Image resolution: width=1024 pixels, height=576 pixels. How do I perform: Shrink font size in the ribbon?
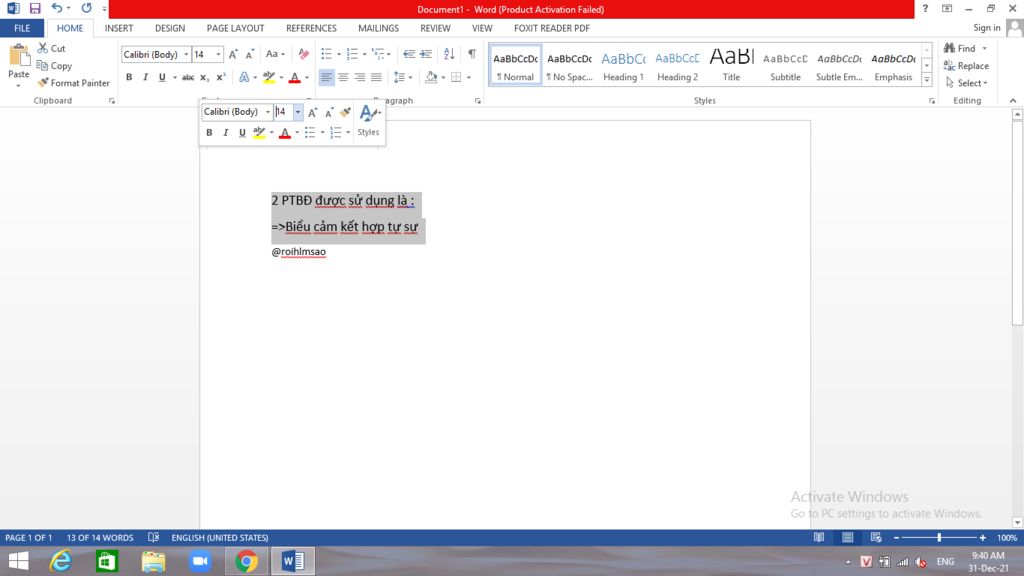coord(249,54)
